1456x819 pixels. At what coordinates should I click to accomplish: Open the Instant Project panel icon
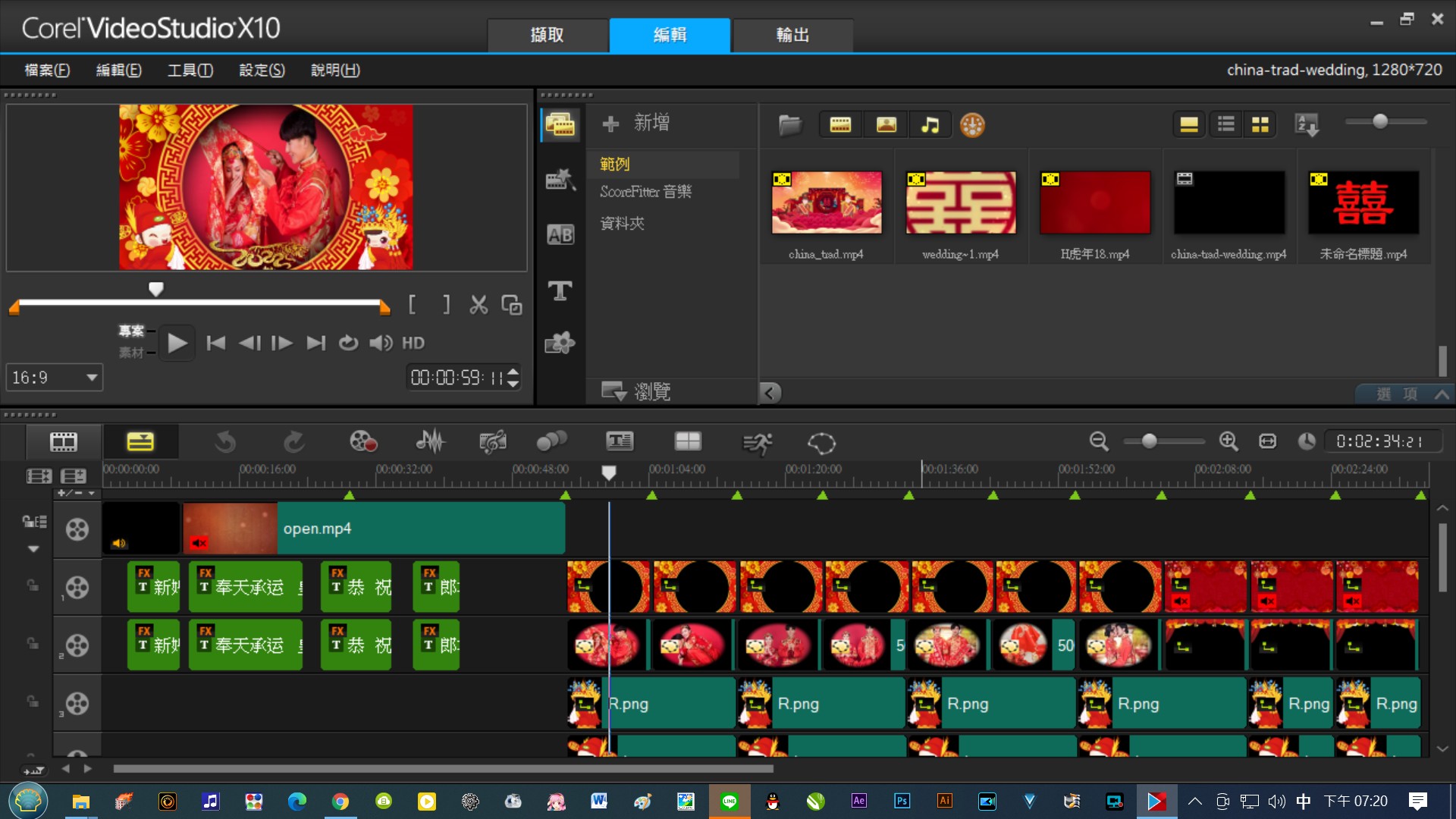click(560, 180)
